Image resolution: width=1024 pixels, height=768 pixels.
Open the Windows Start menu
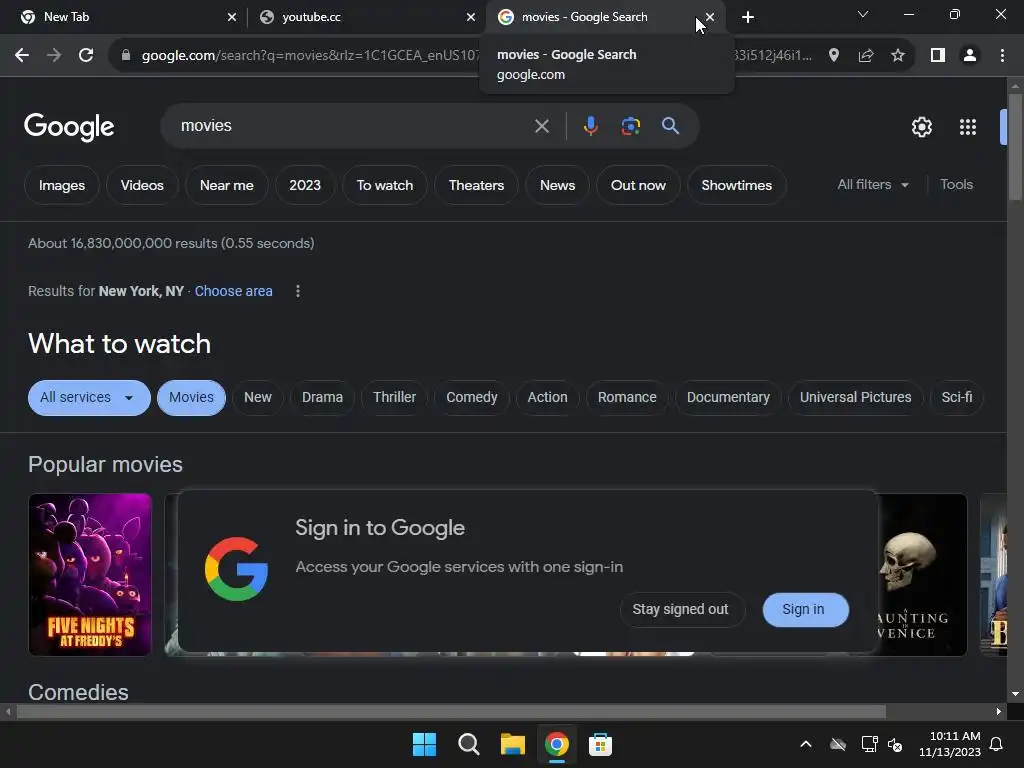click(424, 744)
